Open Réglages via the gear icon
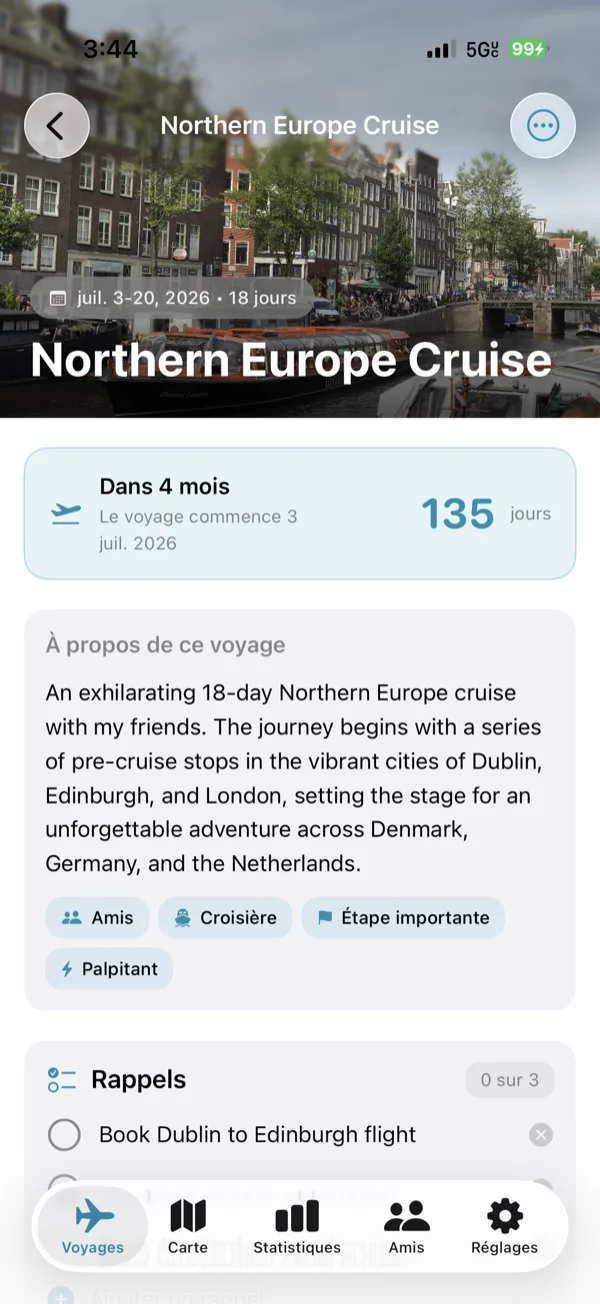This screenshot has width=600, height=1304. click(x=504, y=1216)
